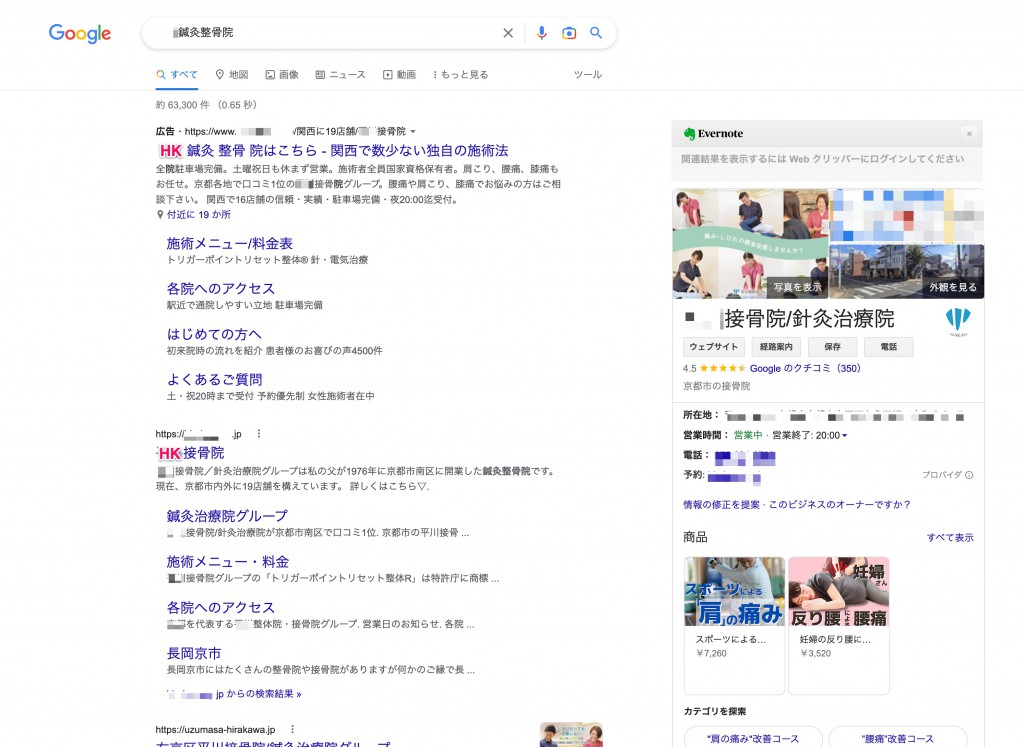
Task: Click すべて表示 next to 商品
Action: pyautogui.click(x=950, y=537)
